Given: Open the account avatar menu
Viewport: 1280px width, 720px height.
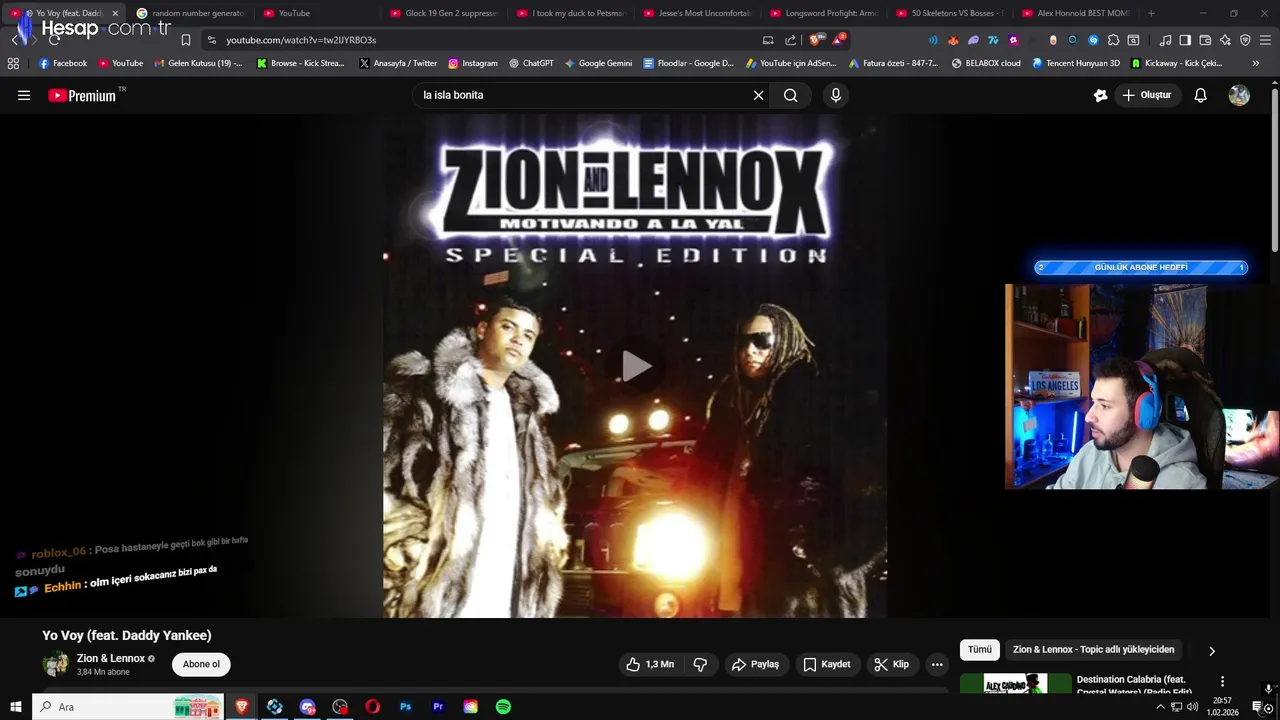Looking at the screenshot, I should click(1239, 95).
